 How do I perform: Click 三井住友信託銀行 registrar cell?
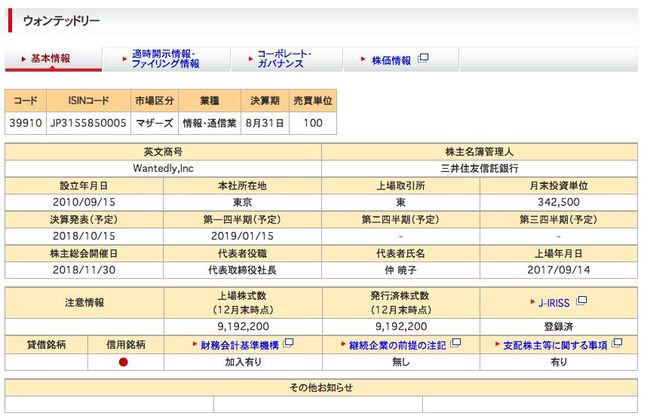pos(480,169)
